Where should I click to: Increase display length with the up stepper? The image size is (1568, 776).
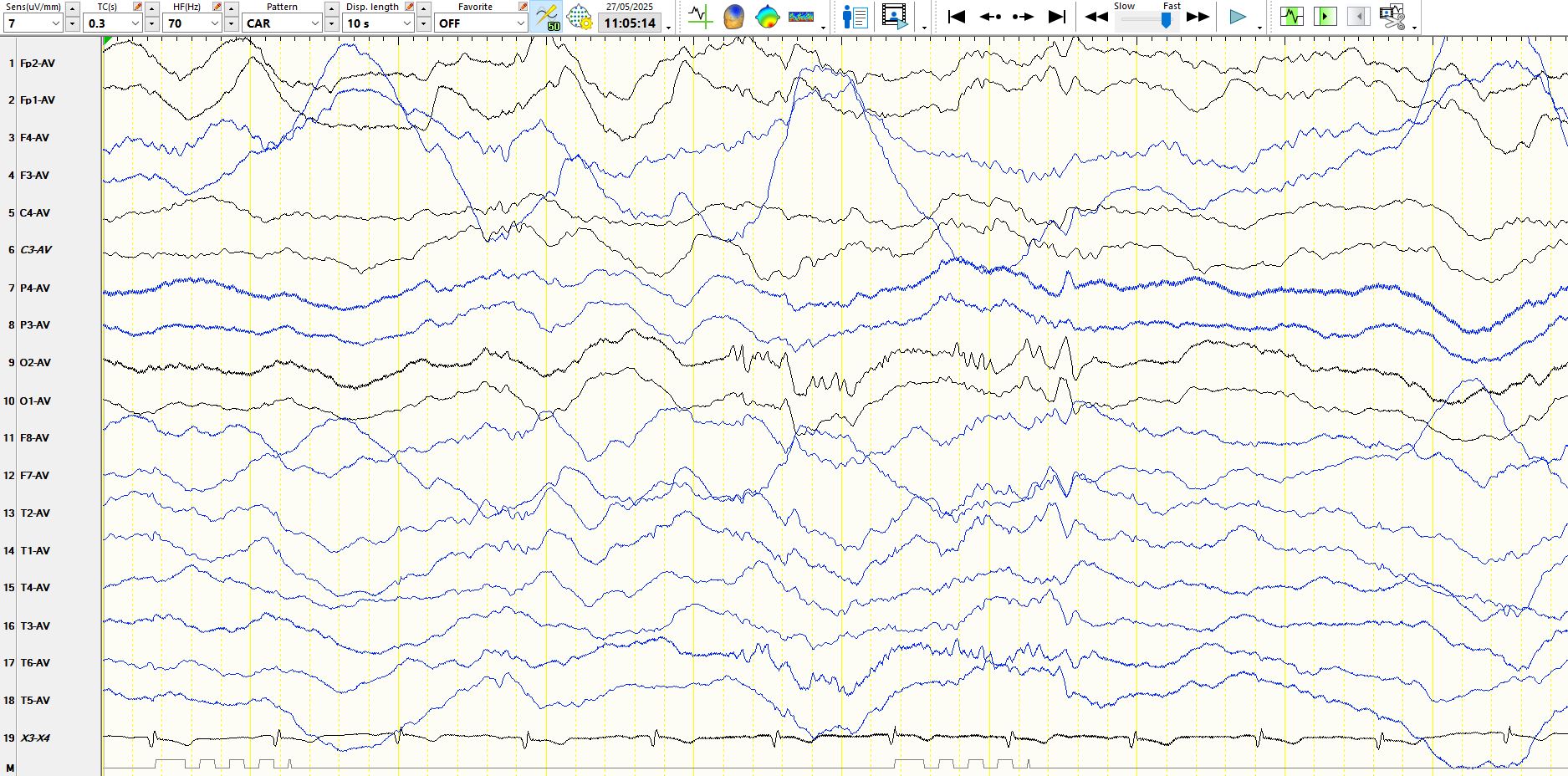click(x=424, y=8)
